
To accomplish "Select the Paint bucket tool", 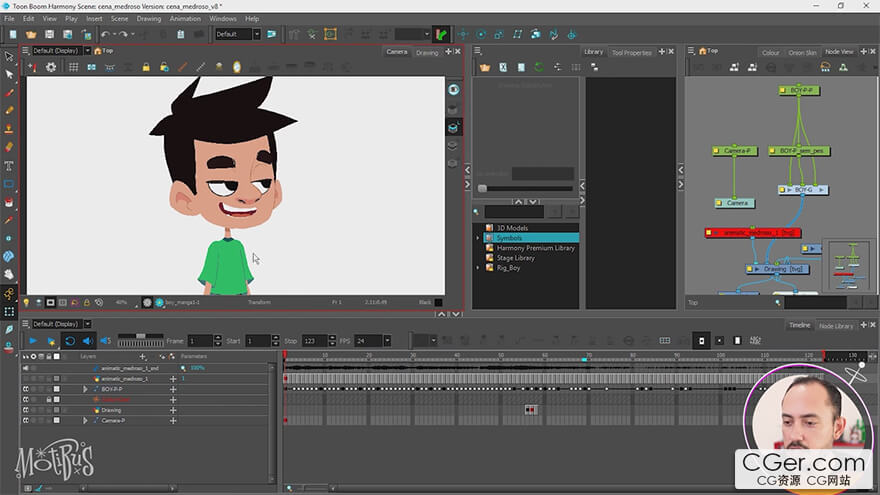I will point(9,202).
